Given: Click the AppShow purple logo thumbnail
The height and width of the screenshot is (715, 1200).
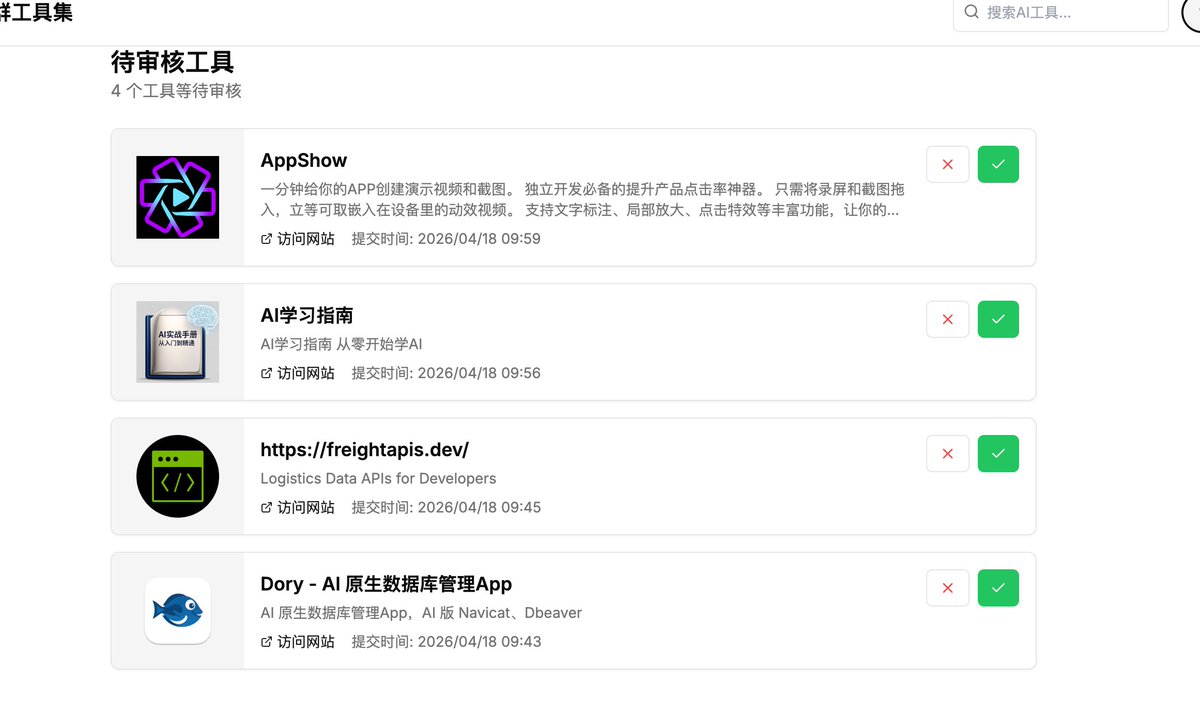Looking at the screenshot, I should pyautogui.click(x=177, y=197).
